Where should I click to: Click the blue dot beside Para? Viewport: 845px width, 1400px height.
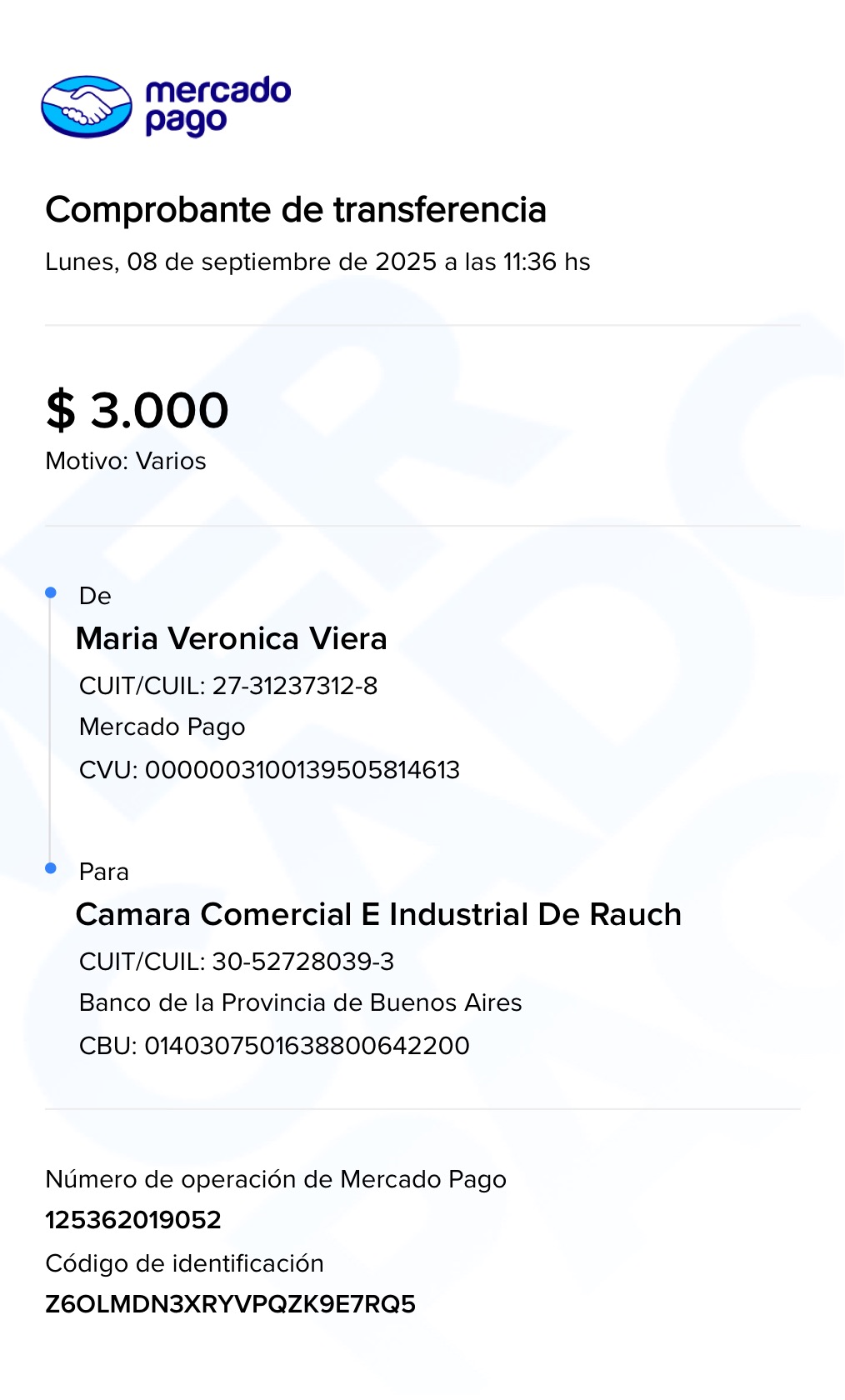click(x=51, y=868)
